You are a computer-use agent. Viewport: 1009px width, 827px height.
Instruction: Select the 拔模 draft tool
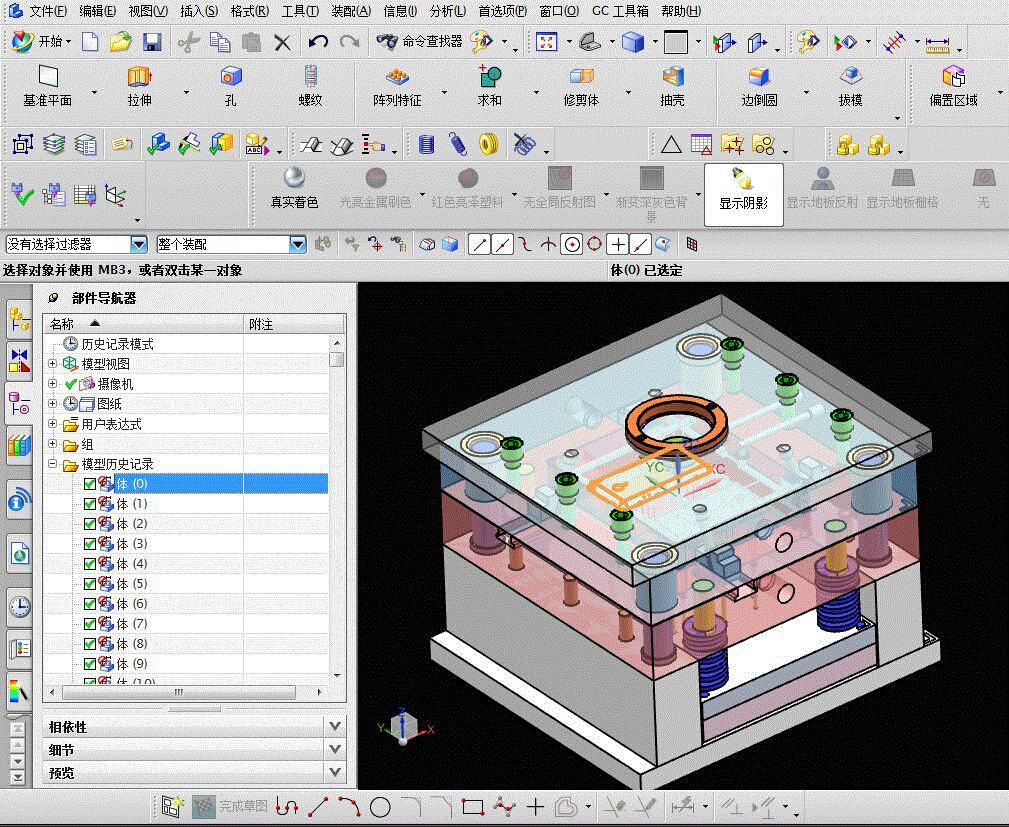click(850, 86)
